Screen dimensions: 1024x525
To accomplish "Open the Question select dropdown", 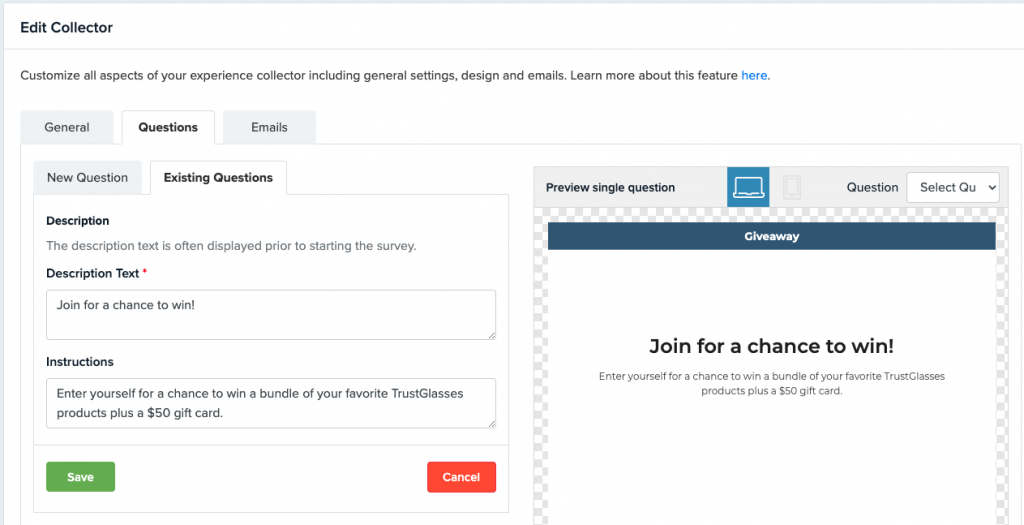I will pyautogui.click(x=952, y=187).
